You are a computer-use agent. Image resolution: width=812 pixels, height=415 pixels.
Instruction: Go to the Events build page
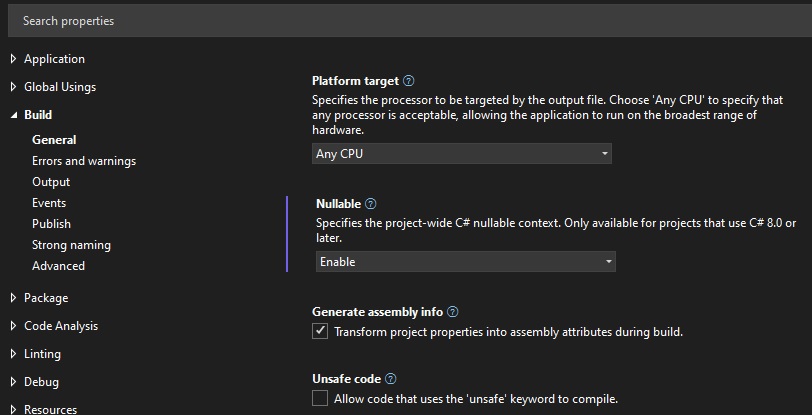(49, 203)
